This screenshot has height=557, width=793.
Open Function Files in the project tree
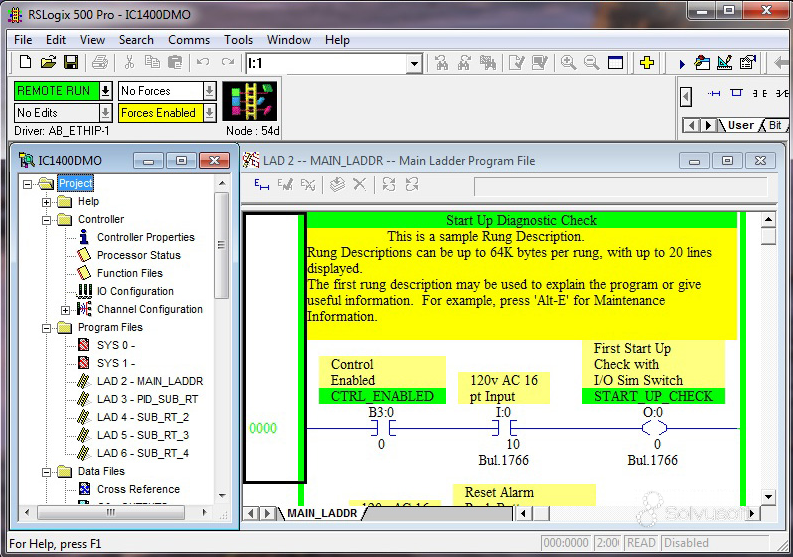click(129, 273)
